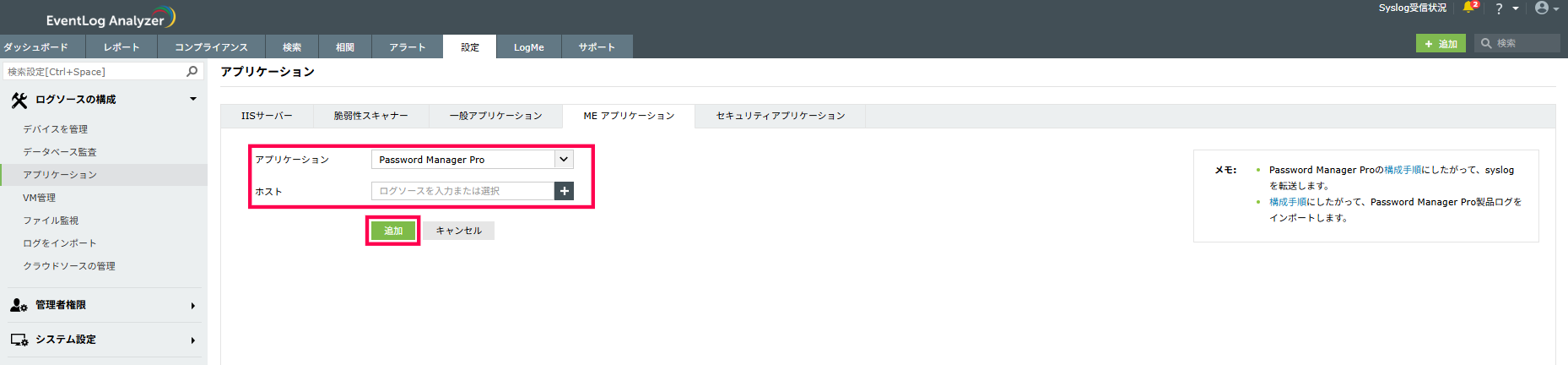1568x365 pixels.
Task: Click the system settings monitor icon
Action: (19, 340)
